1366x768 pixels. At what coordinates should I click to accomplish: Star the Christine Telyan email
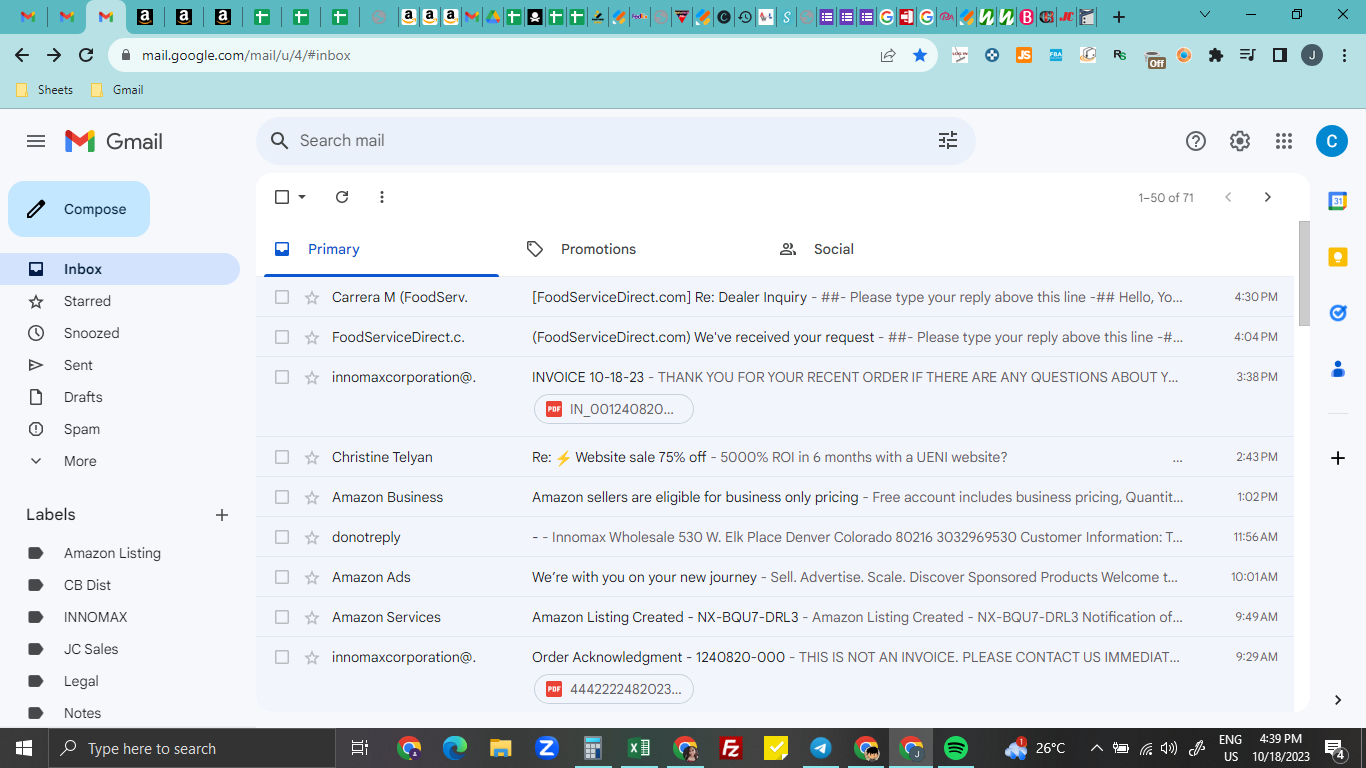312,457
